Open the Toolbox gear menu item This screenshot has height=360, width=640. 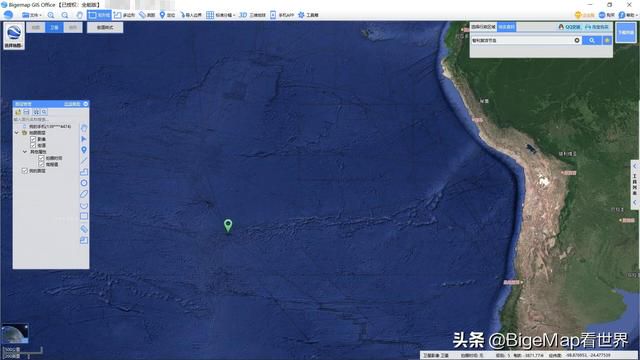[x=308, y=15]
